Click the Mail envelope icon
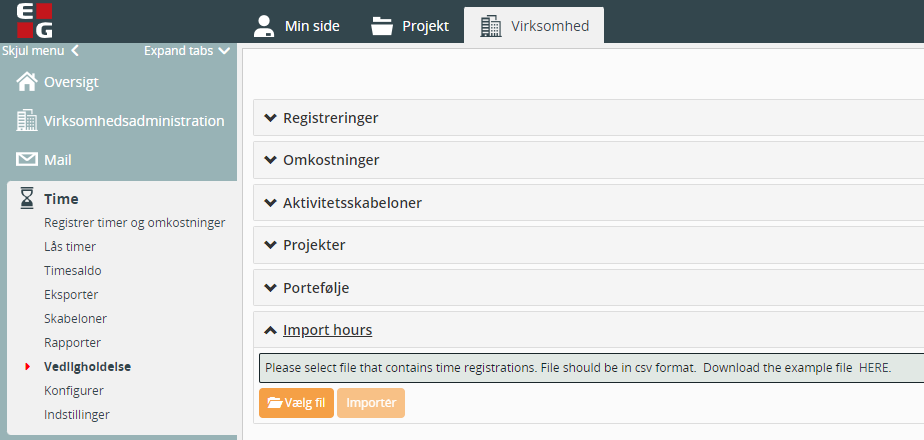The image size is (924, 440). tap(27, 159)
